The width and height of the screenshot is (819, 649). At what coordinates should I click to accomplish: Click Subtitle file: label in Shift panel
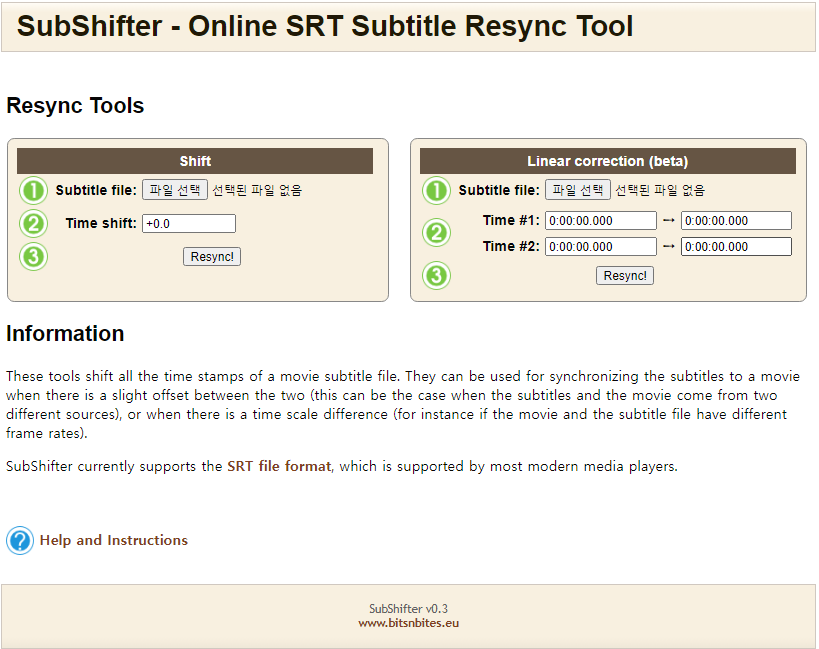tap(96, 190)
